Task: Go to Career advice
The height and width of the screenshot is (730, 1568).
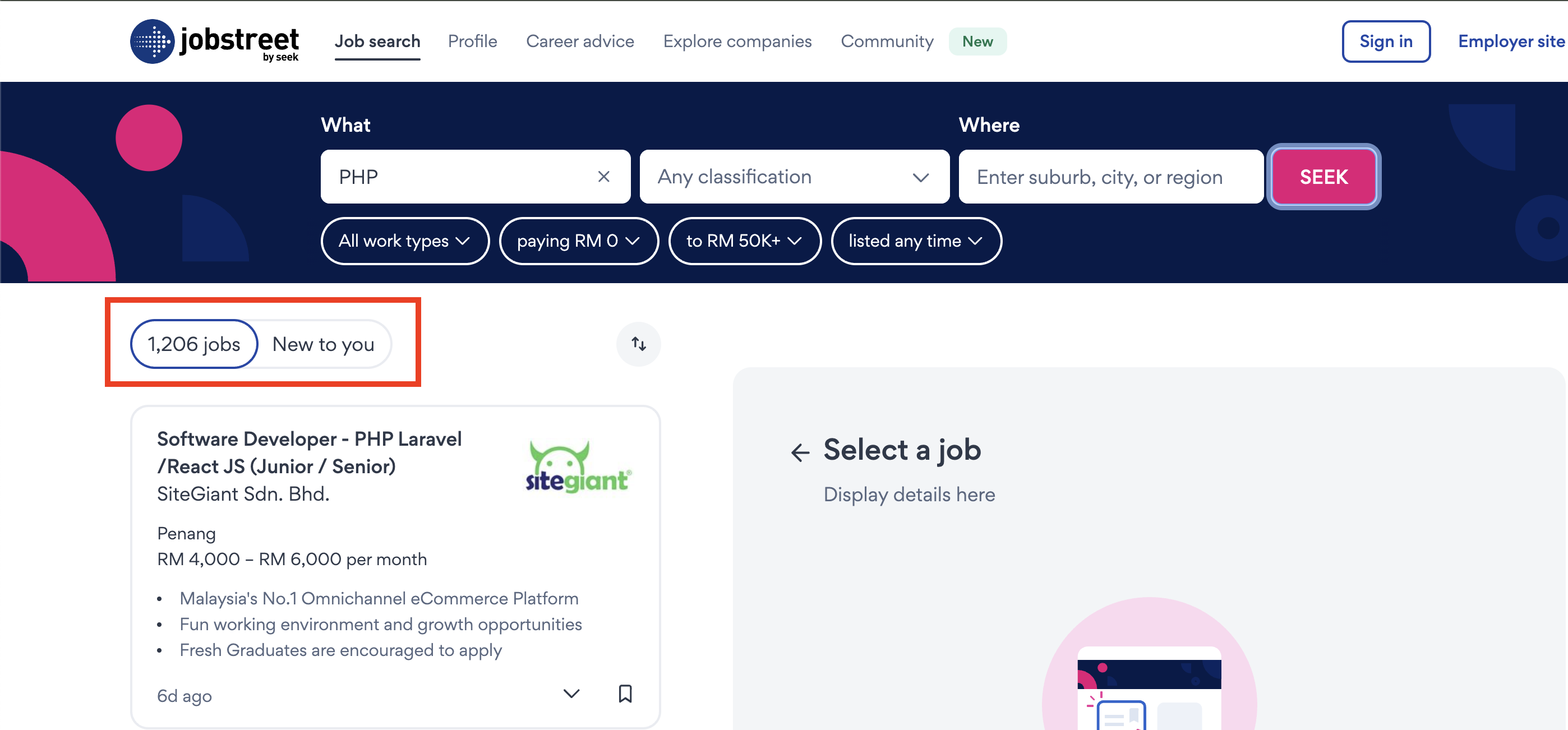Action: coord(580,41)
